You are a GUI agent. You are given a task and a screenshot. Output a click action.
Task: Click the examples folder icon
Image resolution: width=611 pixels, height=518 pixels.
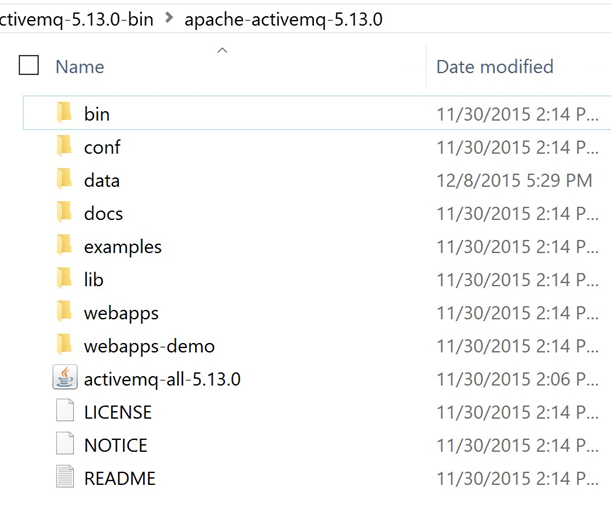click(65, 245)
